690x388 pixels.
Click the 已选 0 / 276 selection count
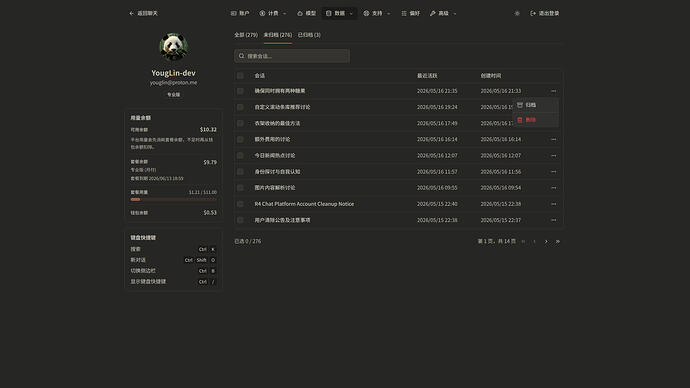click(248, 242)
